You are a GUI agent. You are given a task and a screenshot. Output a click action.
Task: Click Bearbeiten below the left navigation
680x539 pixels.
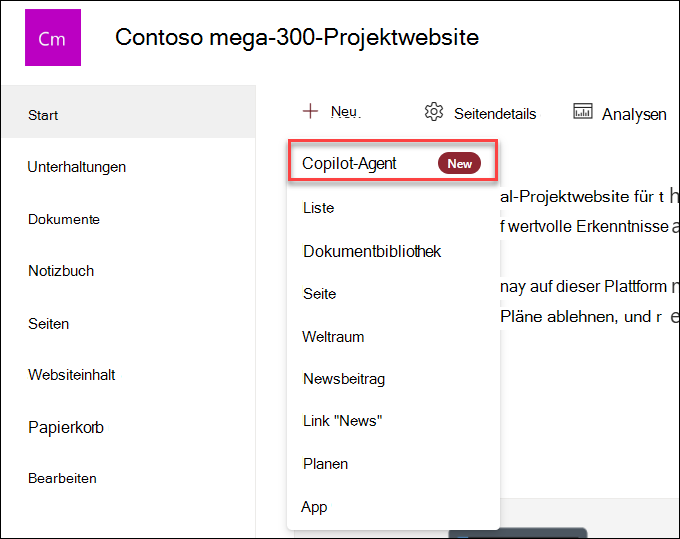click(62, 478)
